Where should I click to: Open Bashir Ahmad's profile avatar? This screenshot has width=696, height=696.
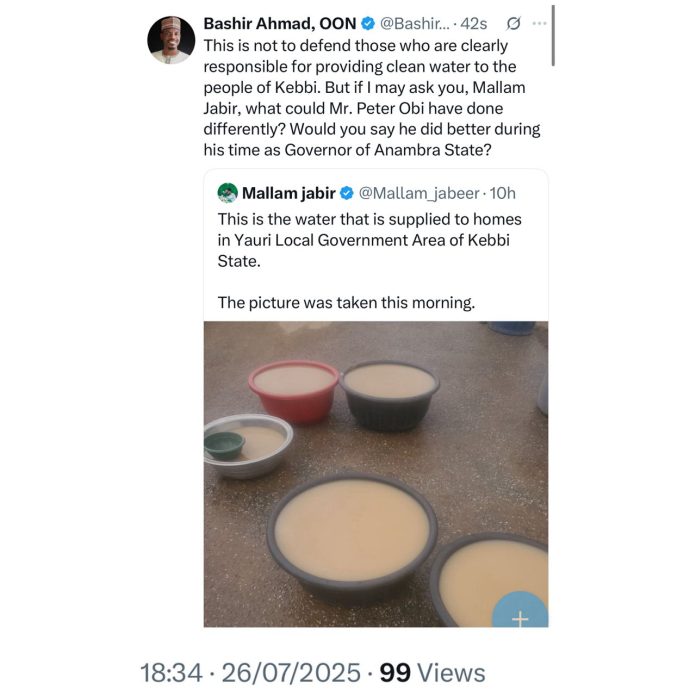(x=171, y=40)
